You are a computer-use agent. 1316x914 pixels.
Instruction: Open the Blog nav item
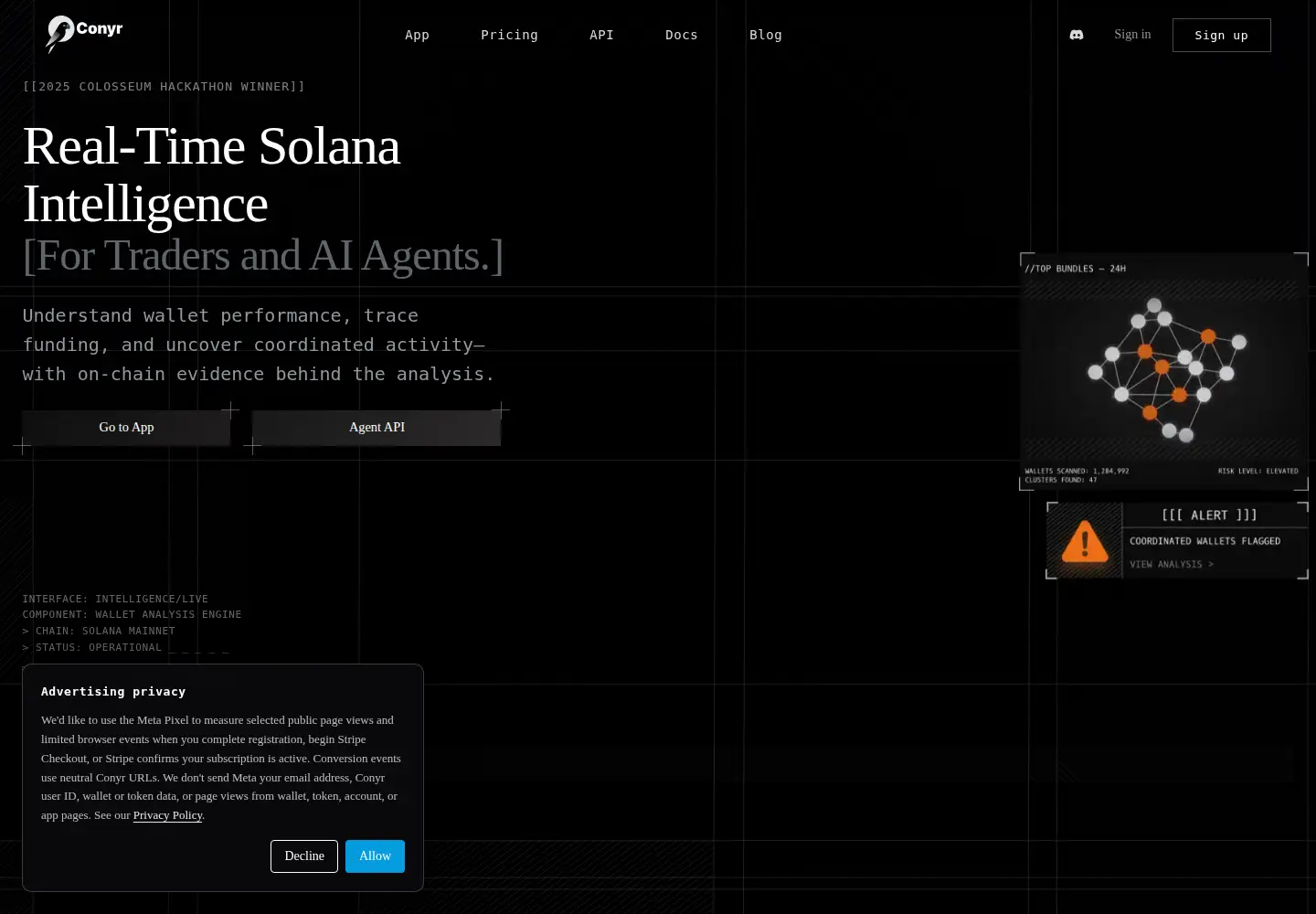[x=766, y=35]
